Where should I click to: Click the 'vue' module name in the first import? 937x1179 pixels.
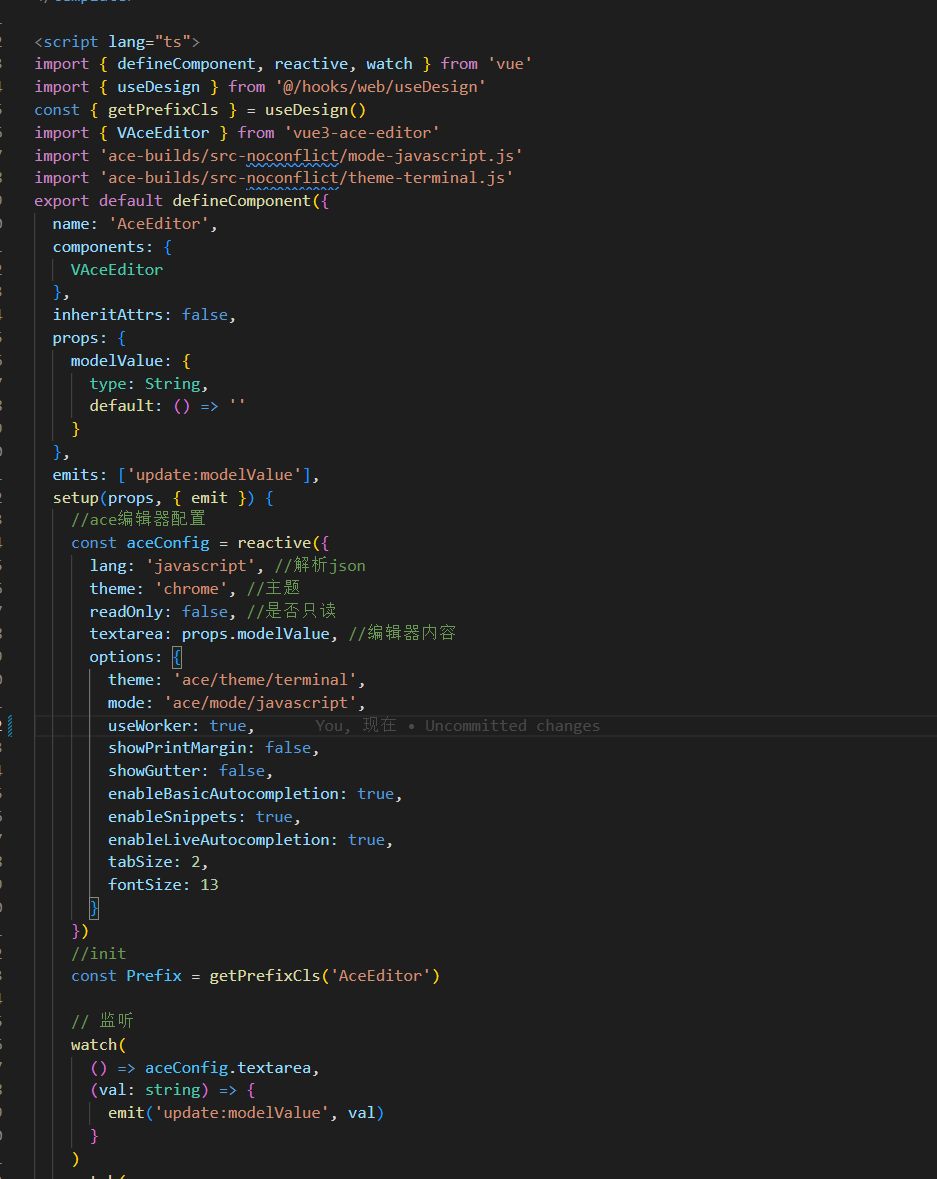pyautogui.click(x=509, y=63)
